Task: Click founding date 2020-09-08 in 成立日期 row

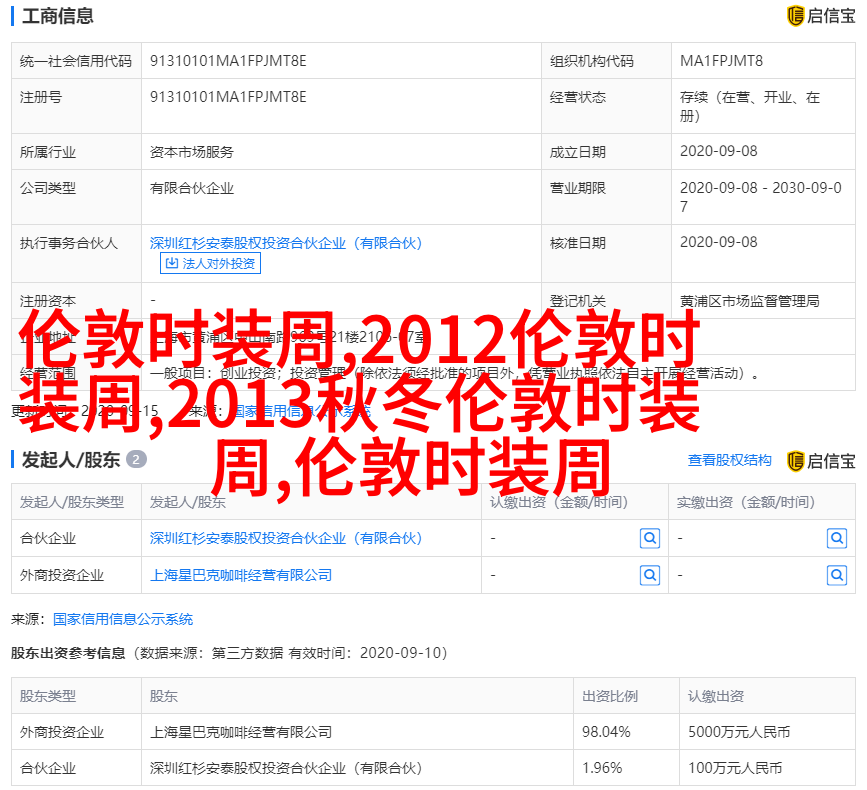Action: [x=718, y=151]
